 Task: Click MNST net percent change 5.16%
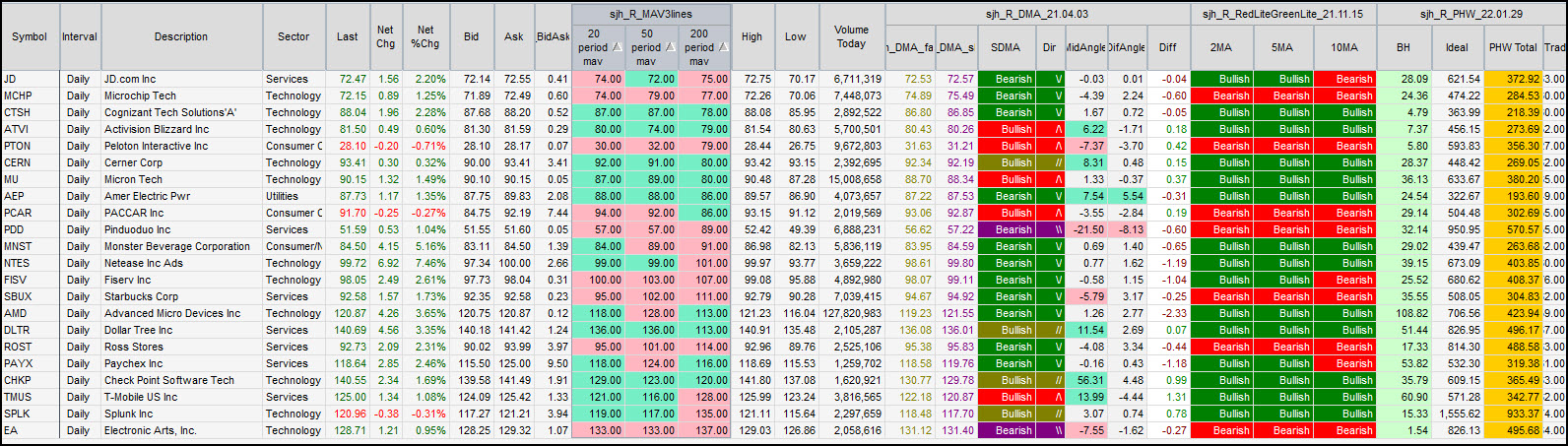(x=425, y=246)
